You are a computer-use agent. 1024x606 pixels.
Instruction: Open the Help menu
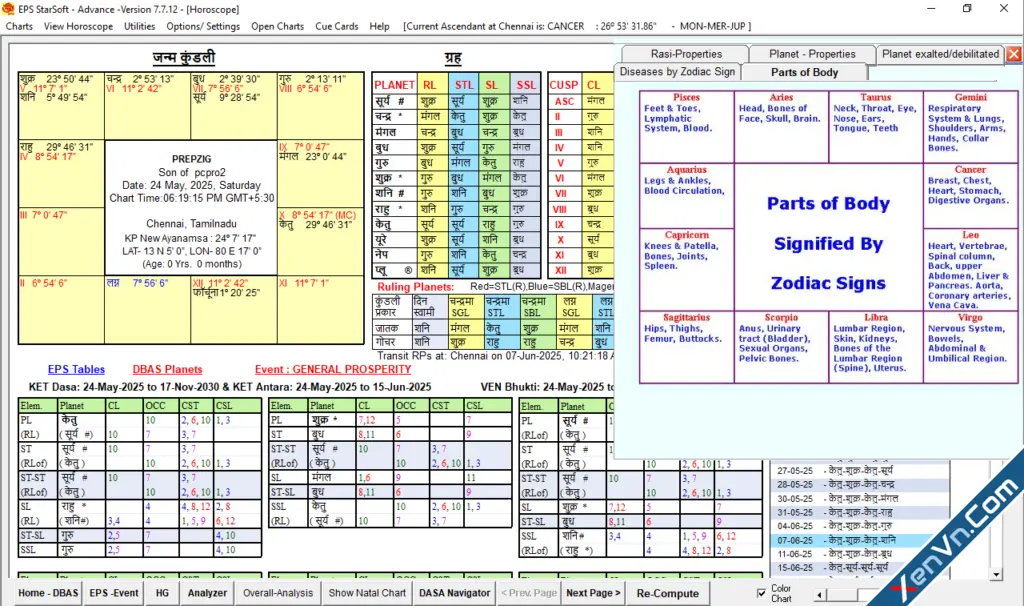[x=379, y=26]
